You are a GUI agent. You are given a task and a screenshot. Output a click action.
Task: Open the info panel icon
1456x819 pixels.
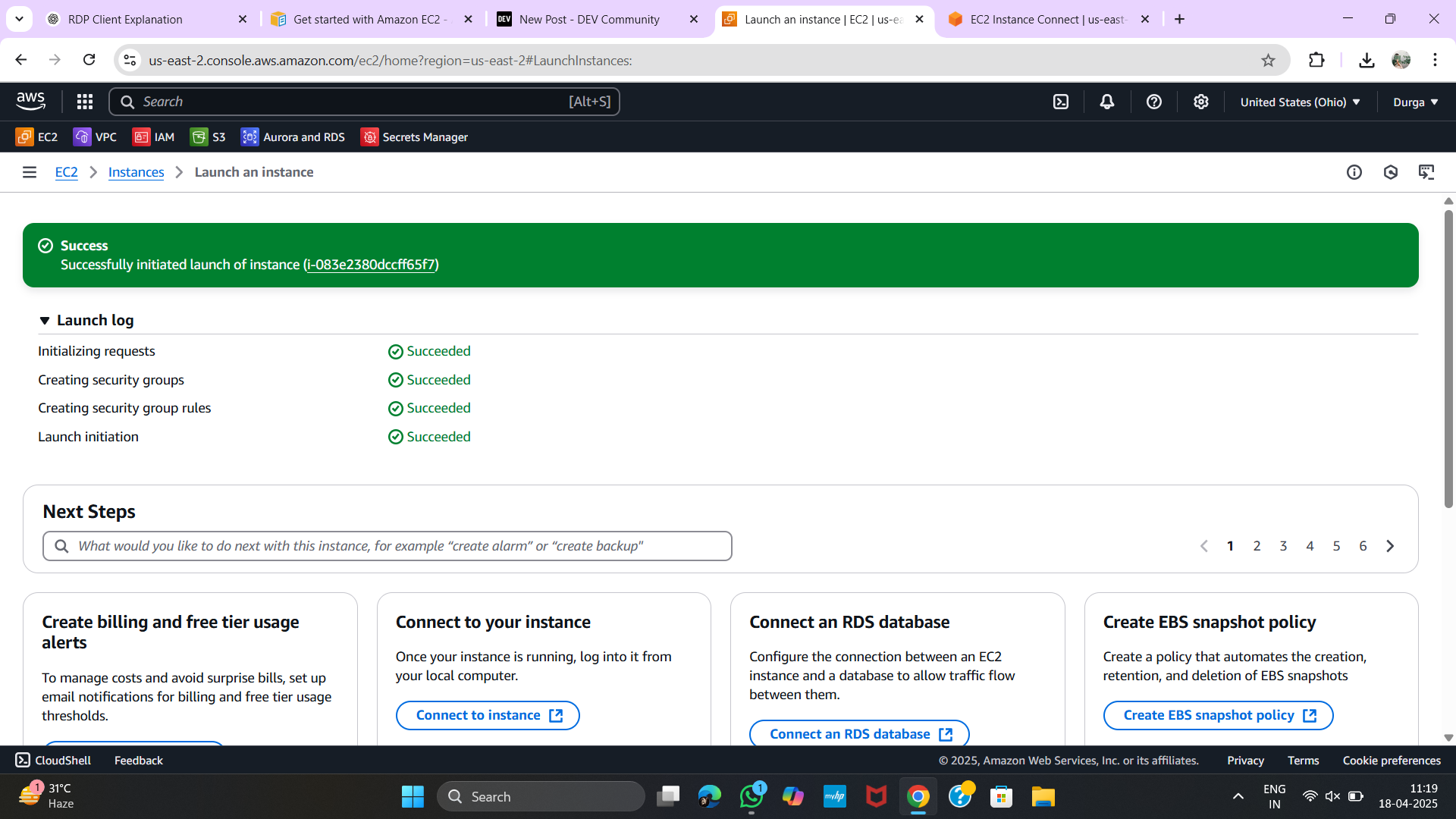(1354, 172)
